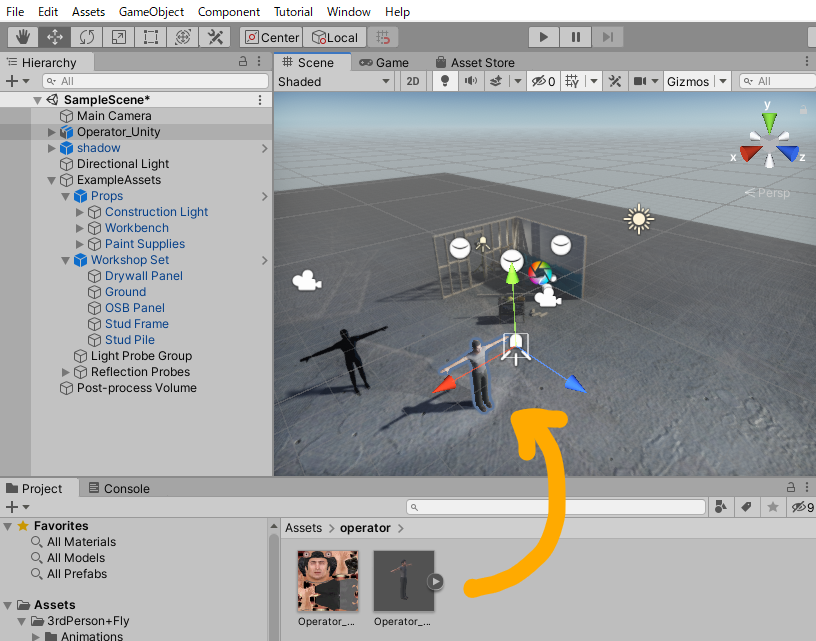Image resolution: width=816 pixels, height=641 pixels.
Task: Select the Operator face texture thumbnail
Action: 328,581
